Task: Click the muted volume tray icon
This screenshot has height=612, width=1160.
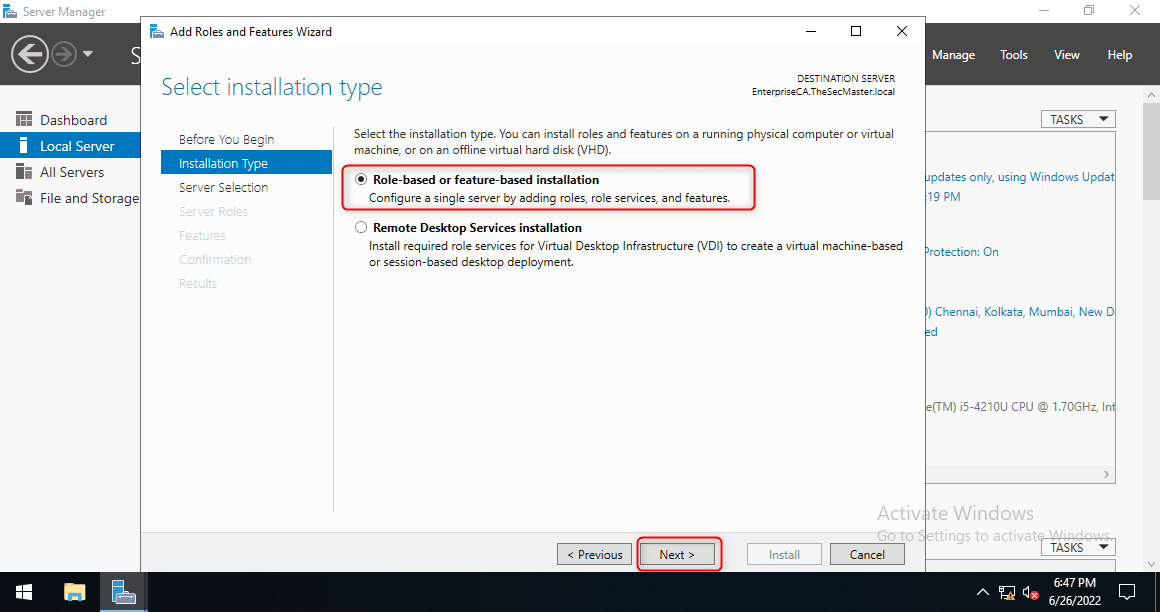Action: [x=1031, y=593]
